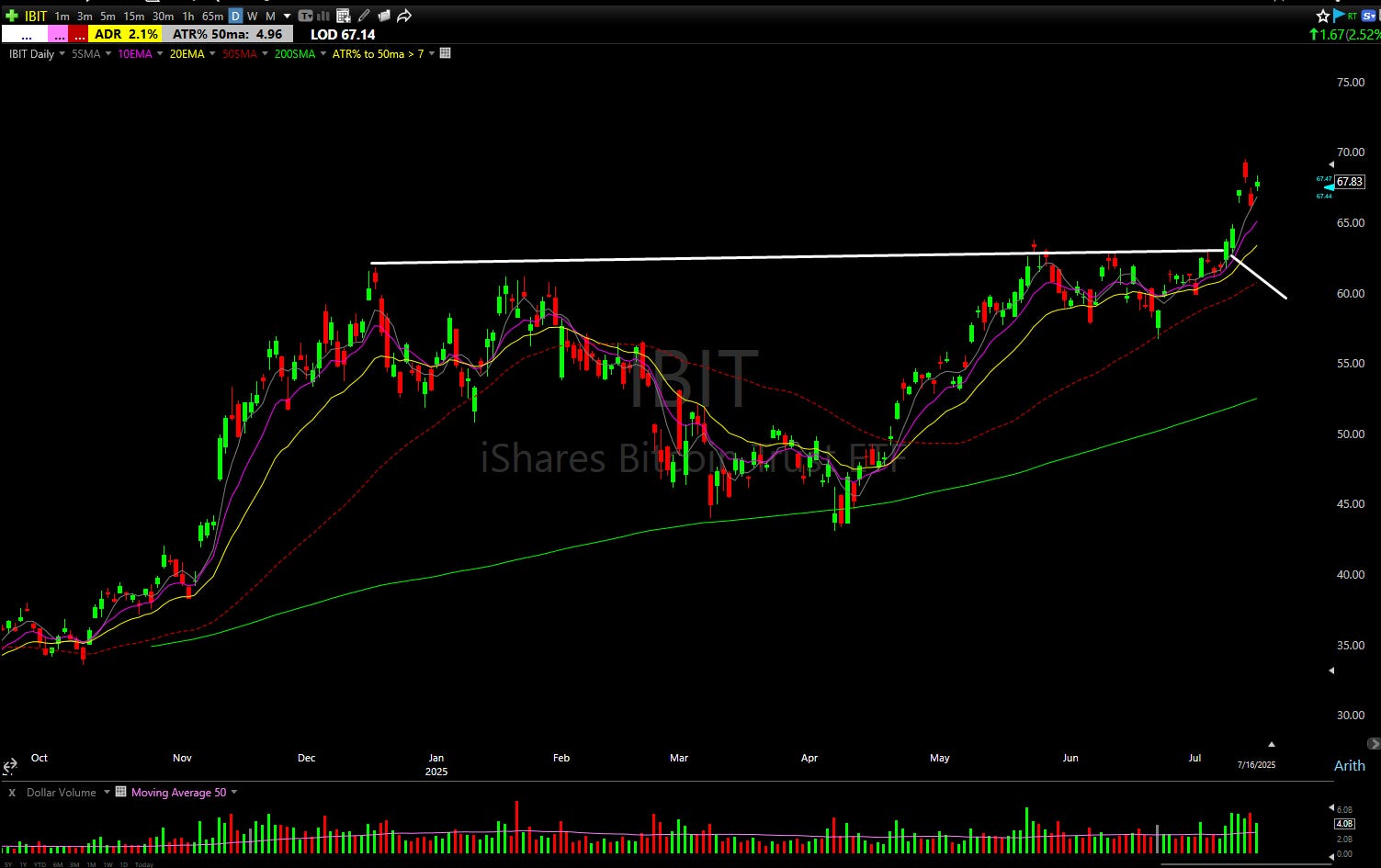Click the 67.83 current price box
This screenshot has width=1381, height=868.
(x=1349, y=182)
